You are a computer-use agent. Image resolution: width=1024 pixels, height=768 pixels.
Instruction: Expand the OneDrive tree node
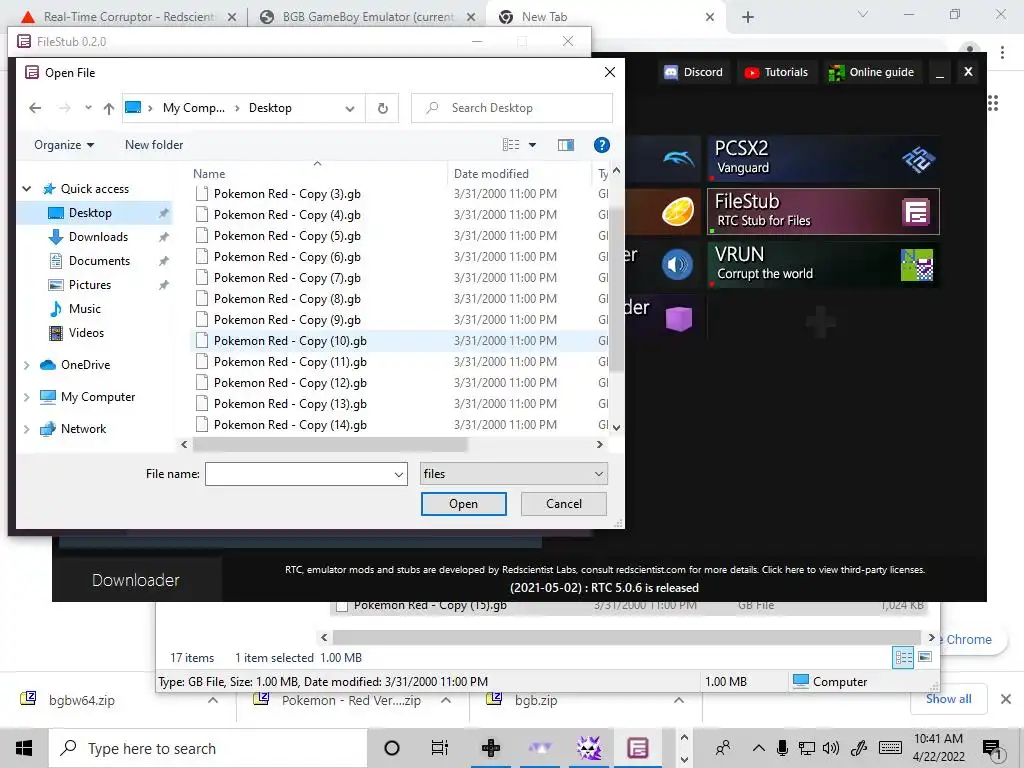coord(27,365)
